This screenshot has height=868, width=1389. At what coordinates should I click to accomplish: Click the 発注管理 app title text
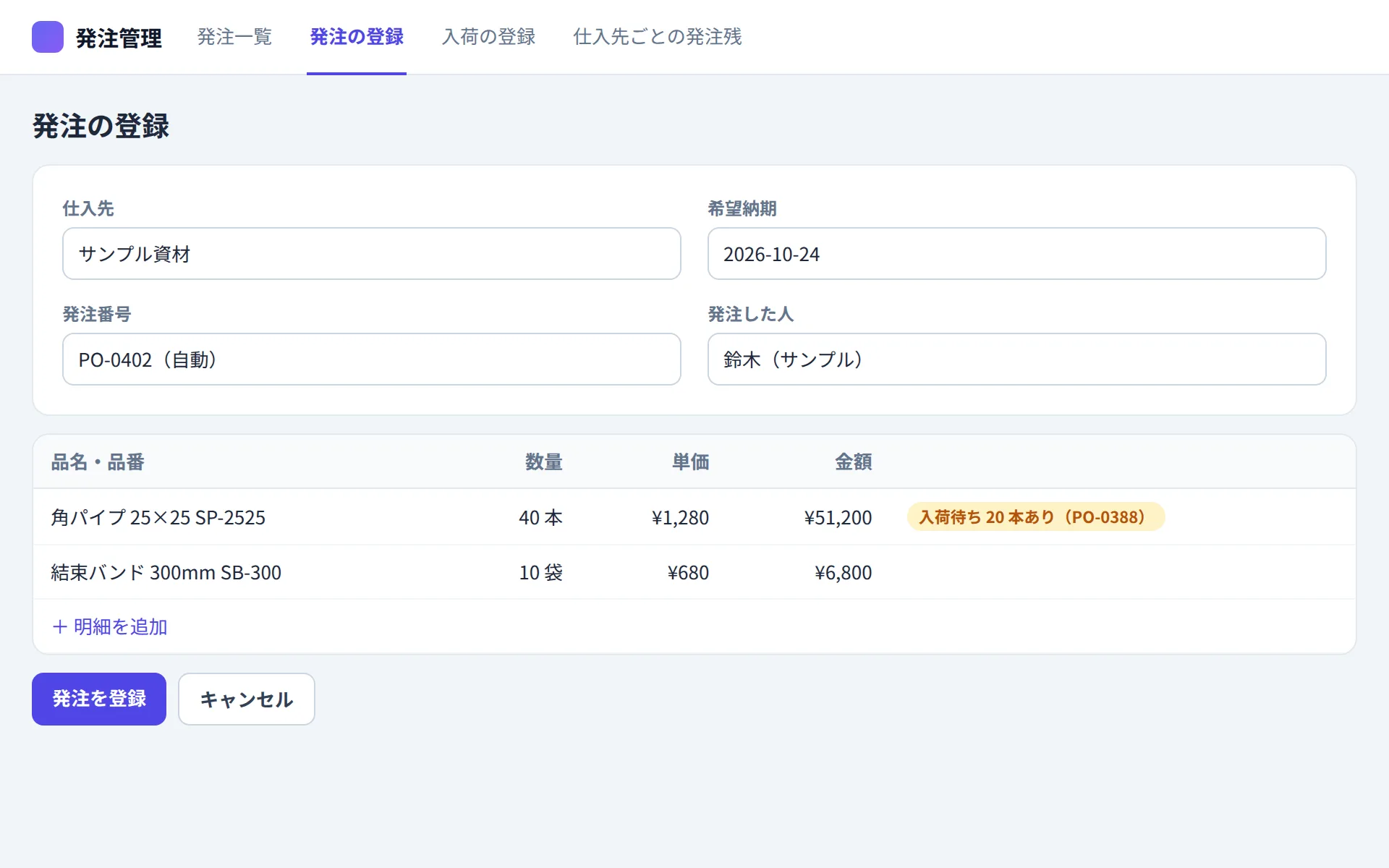point(119,38)
